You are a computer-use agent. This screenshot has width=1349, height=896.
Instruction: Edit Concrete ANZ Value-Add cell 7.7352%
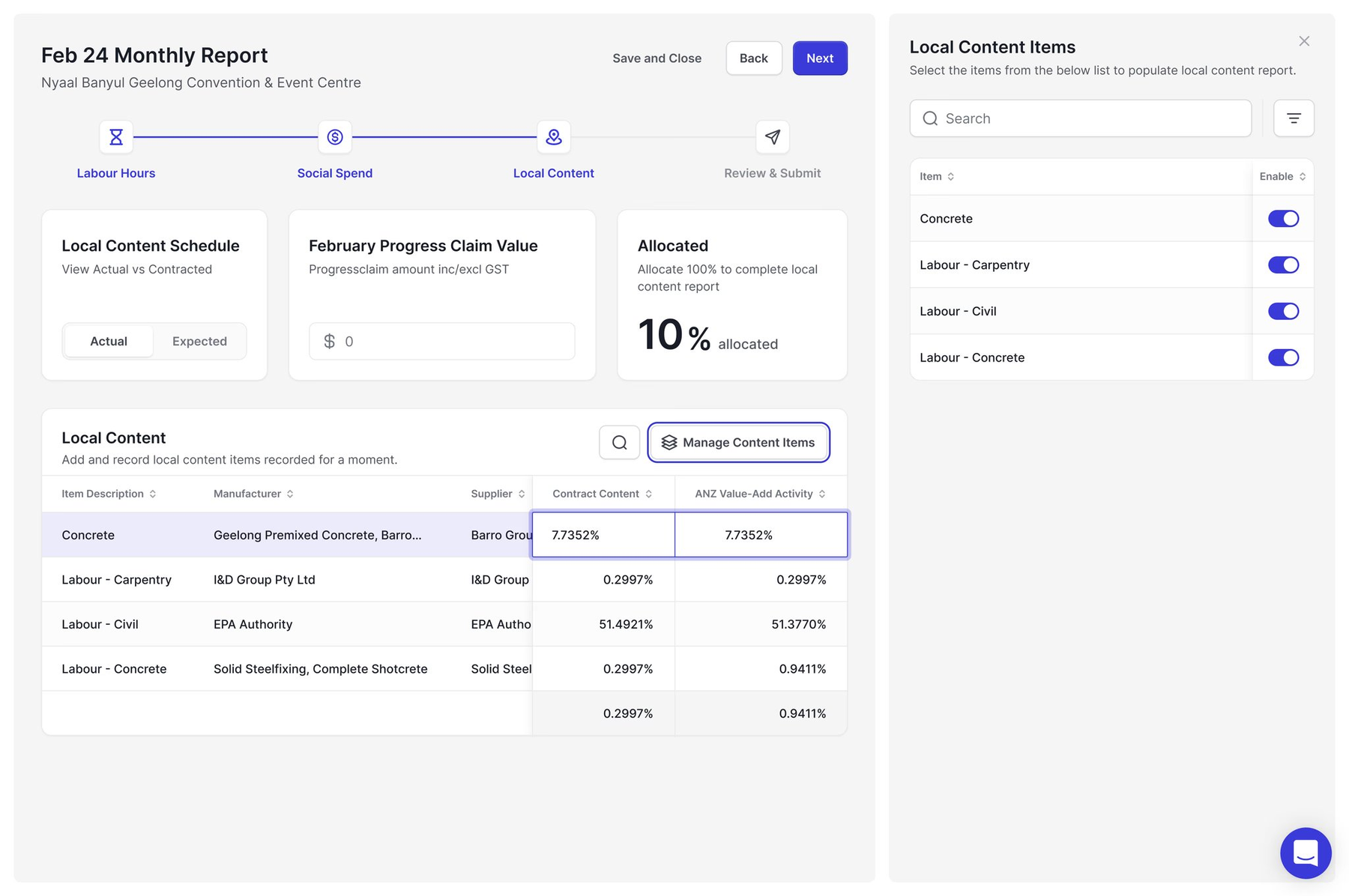(761, 535)
